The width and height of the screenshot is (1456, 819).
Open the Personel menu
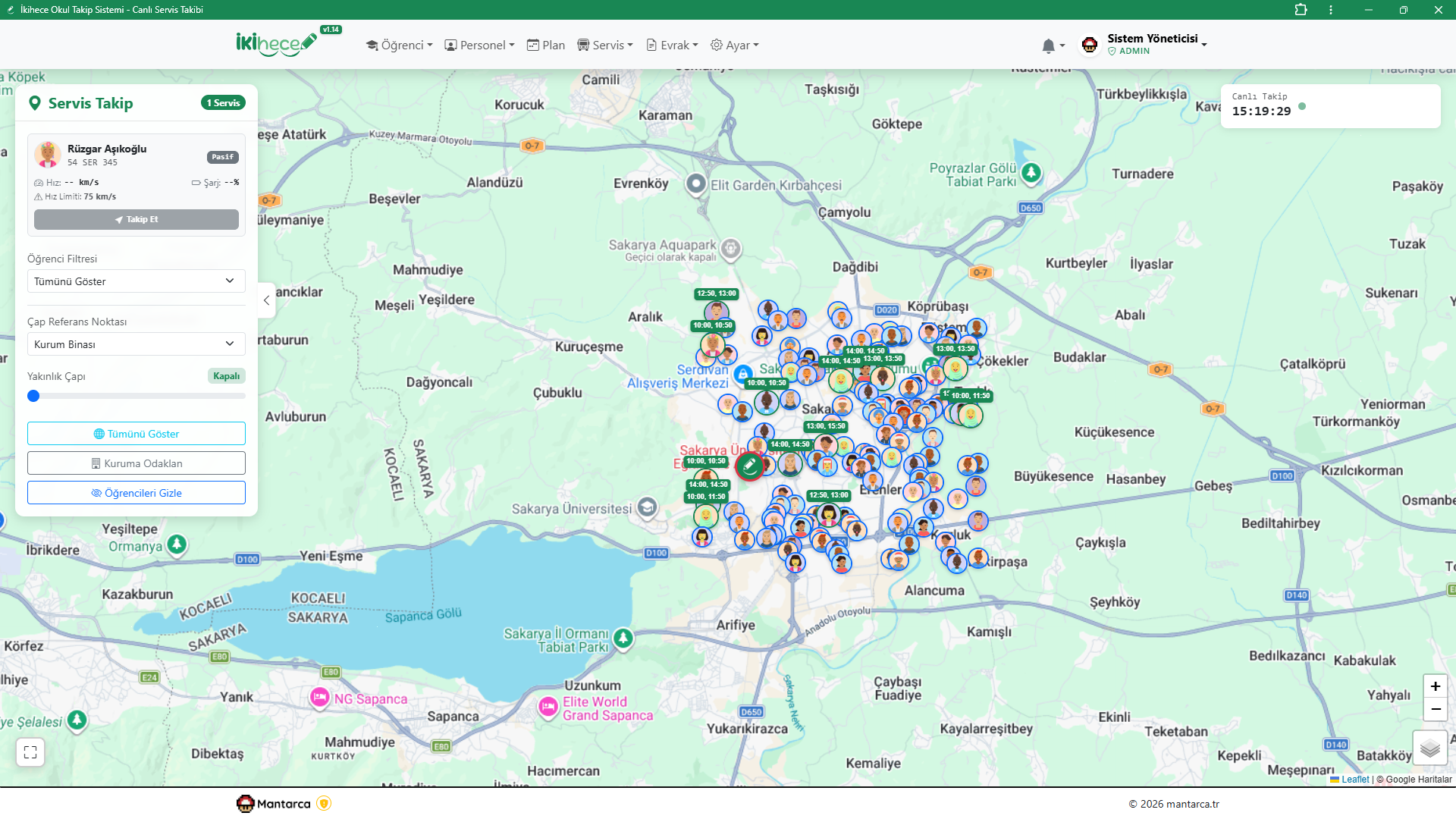(479, 45)
